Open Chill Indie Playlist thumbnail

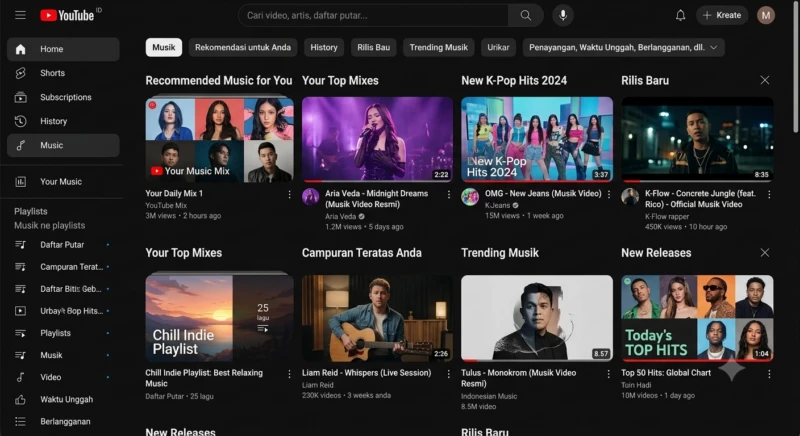tap(219, 317)
